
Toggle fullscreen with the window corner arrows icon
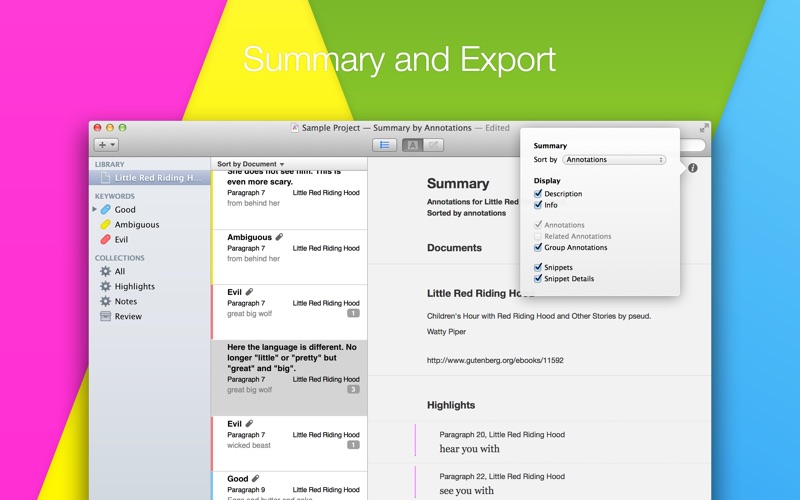(704, 128)
